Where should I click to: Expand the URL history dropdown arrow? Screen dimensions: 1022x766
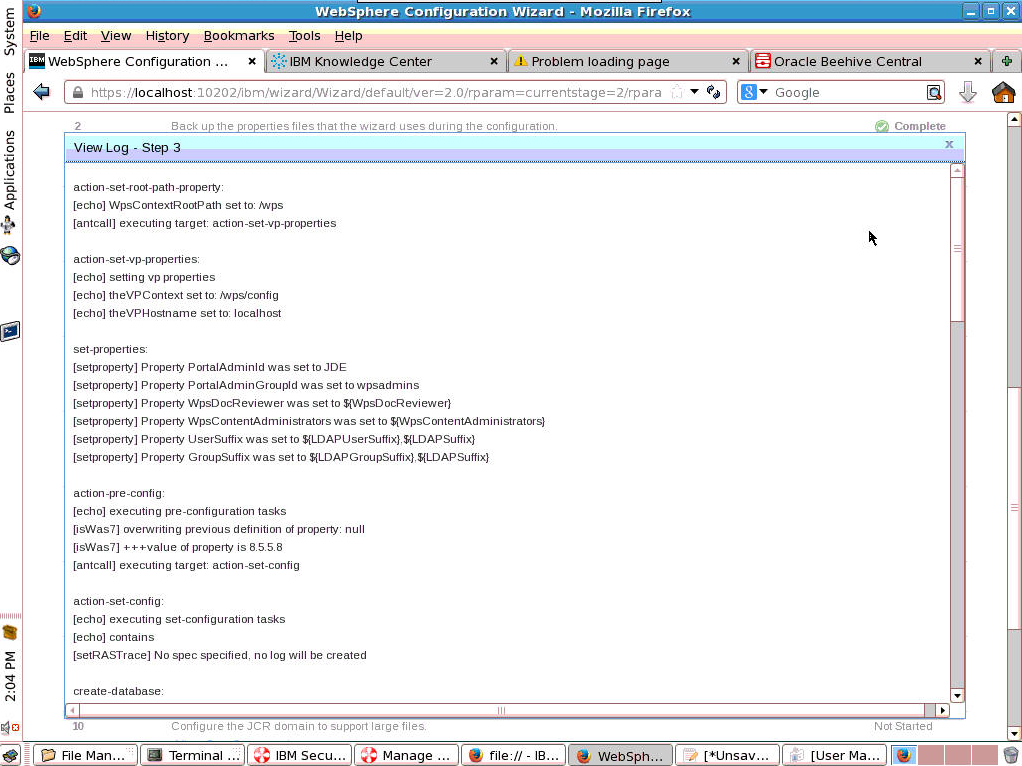pyautogui.click(x=694, y=92)
